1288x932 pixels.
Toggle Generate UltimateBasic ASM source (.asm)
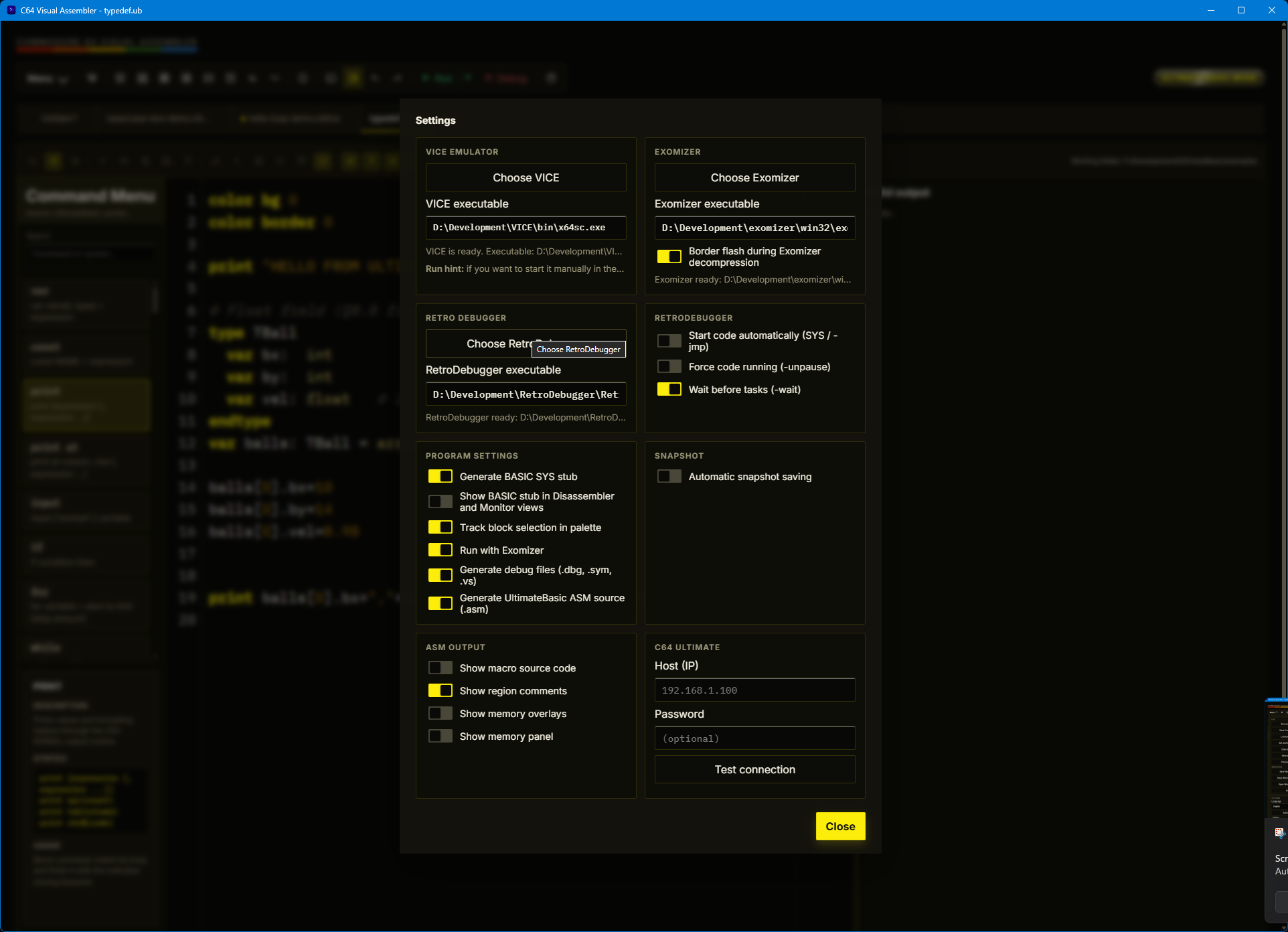(x=440, y=603)
